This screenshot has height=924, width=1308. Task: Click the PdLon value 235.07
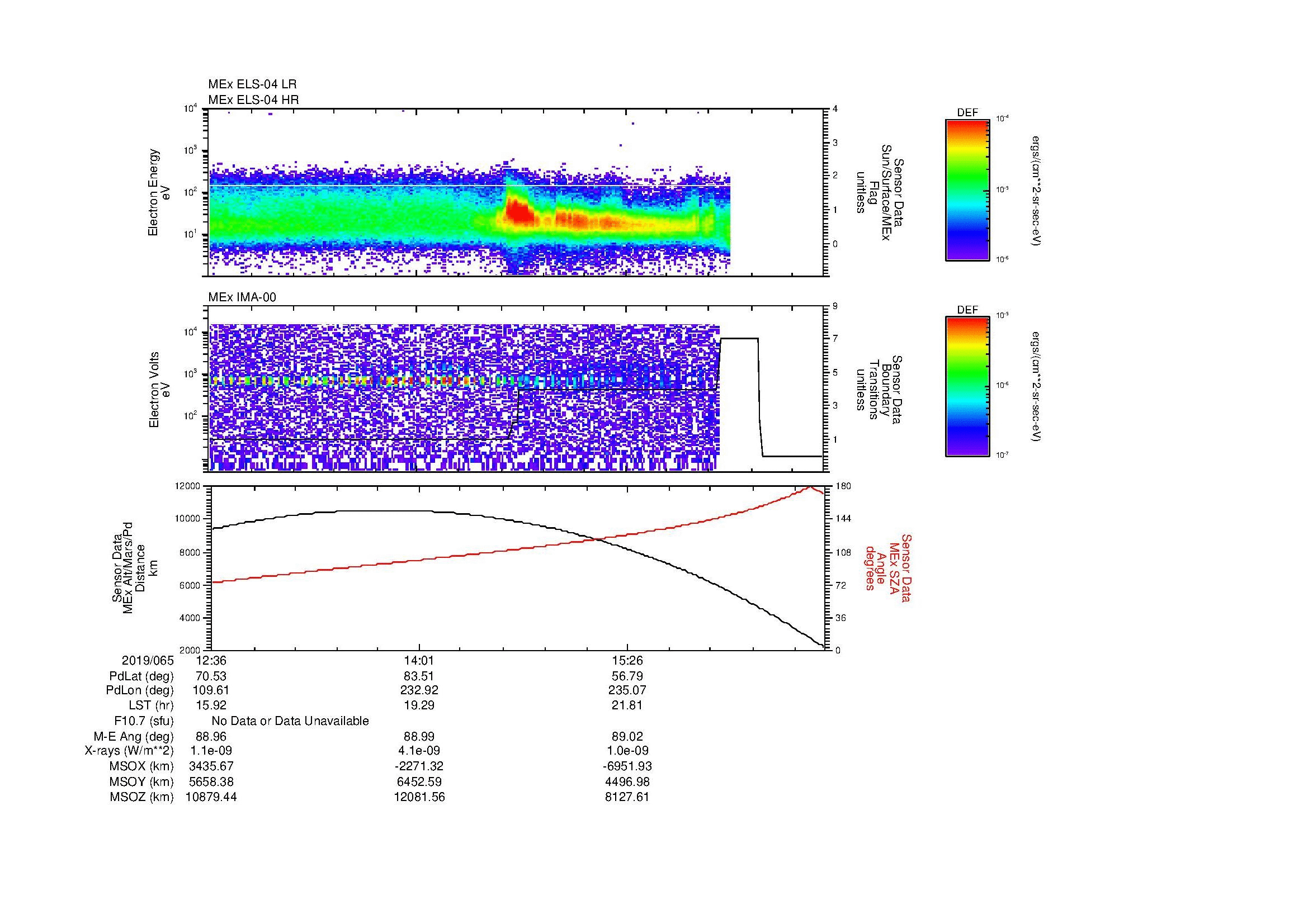click(627, 690)
